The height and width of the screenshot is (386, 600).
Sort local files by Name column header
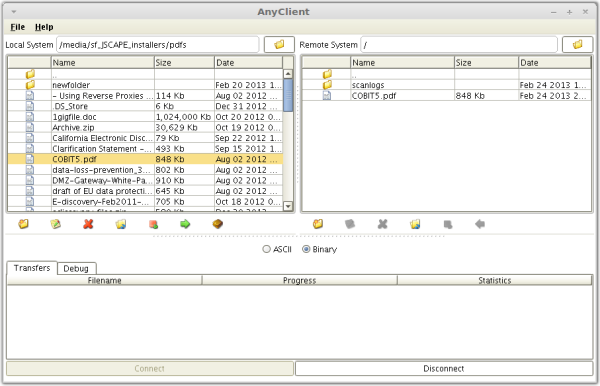(x=103, y=62)
